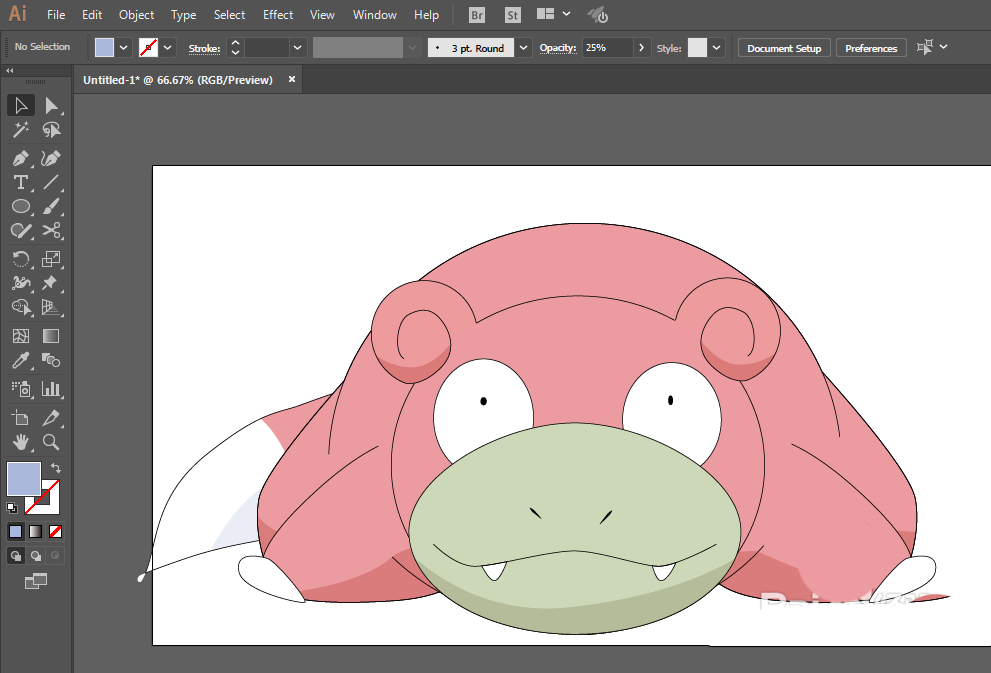Open Adobe Bridge from the Br icon
This screenshot has height=673, width=991.
[477, 15]
